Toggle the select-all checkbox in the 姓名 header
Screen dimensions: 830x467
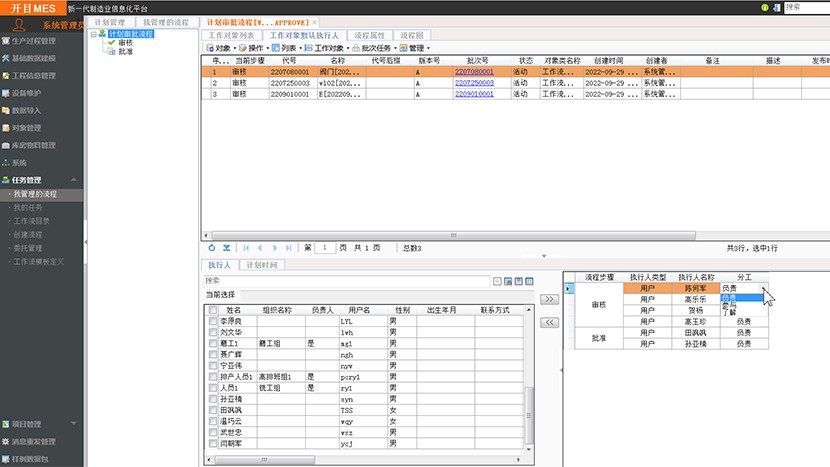pyautogui.click(x=212, y=310)
